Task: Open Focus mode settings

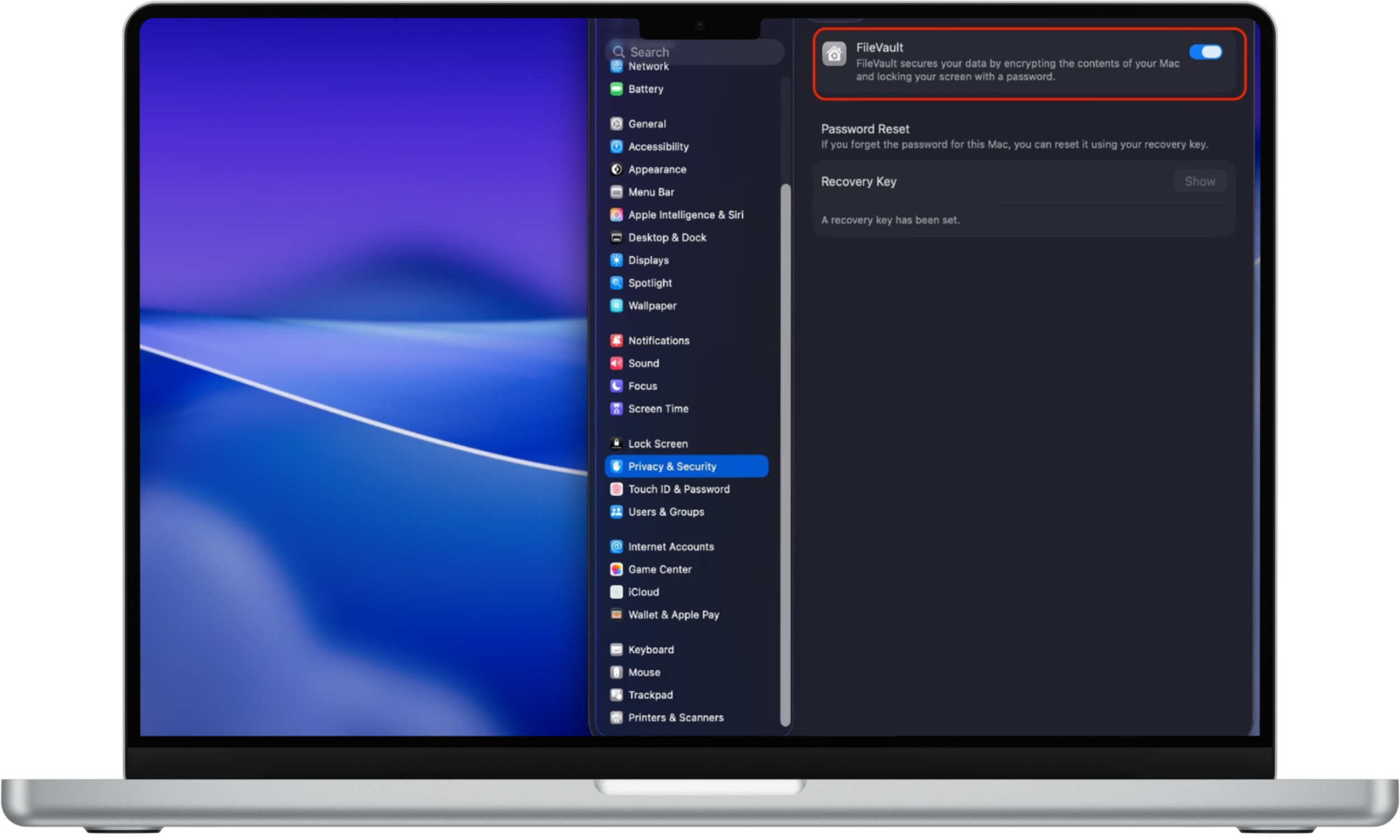Action: (x=642, y=385)
